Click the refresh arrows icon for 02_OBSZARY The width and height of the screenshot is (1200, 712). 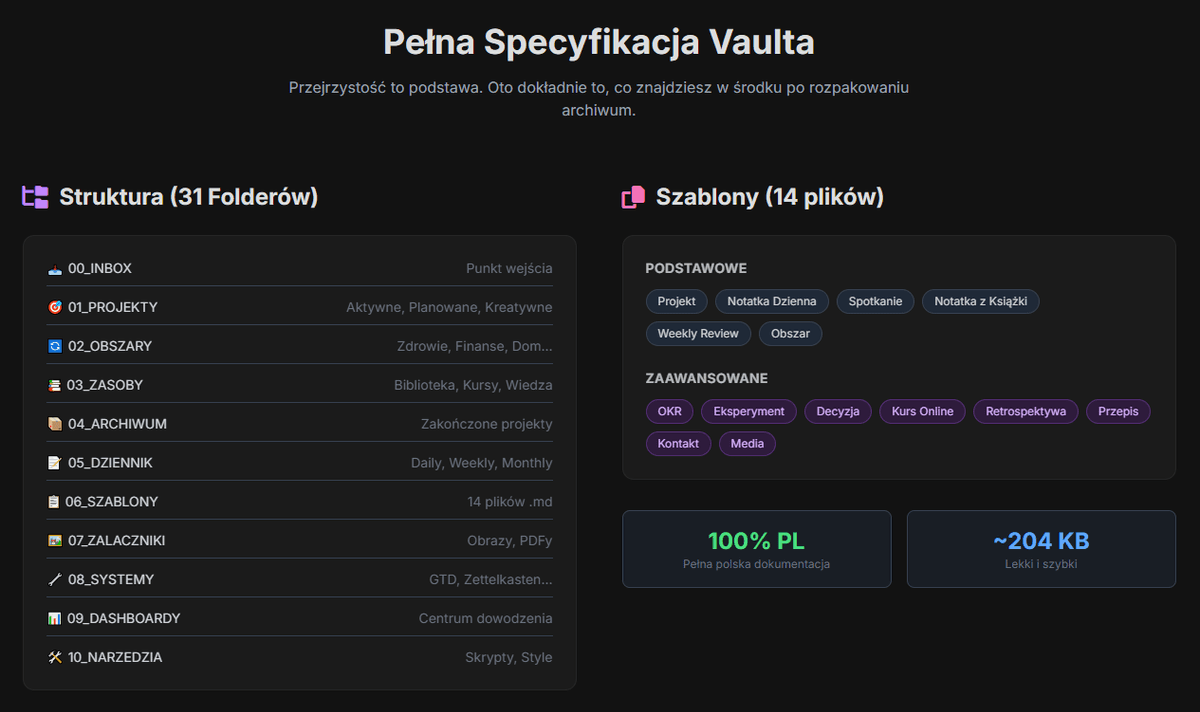[x=55, y=347]
